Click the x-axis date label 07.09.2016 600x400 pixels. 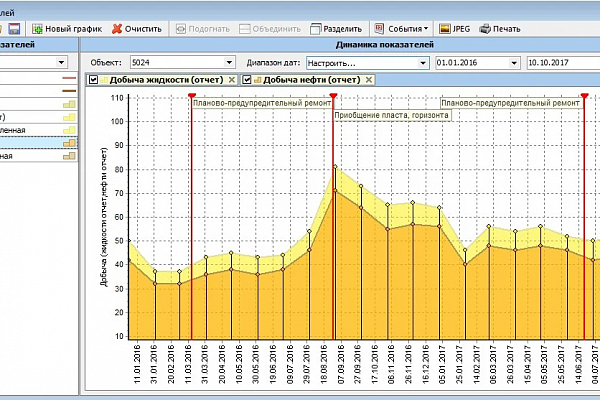[x=341, y=364]
